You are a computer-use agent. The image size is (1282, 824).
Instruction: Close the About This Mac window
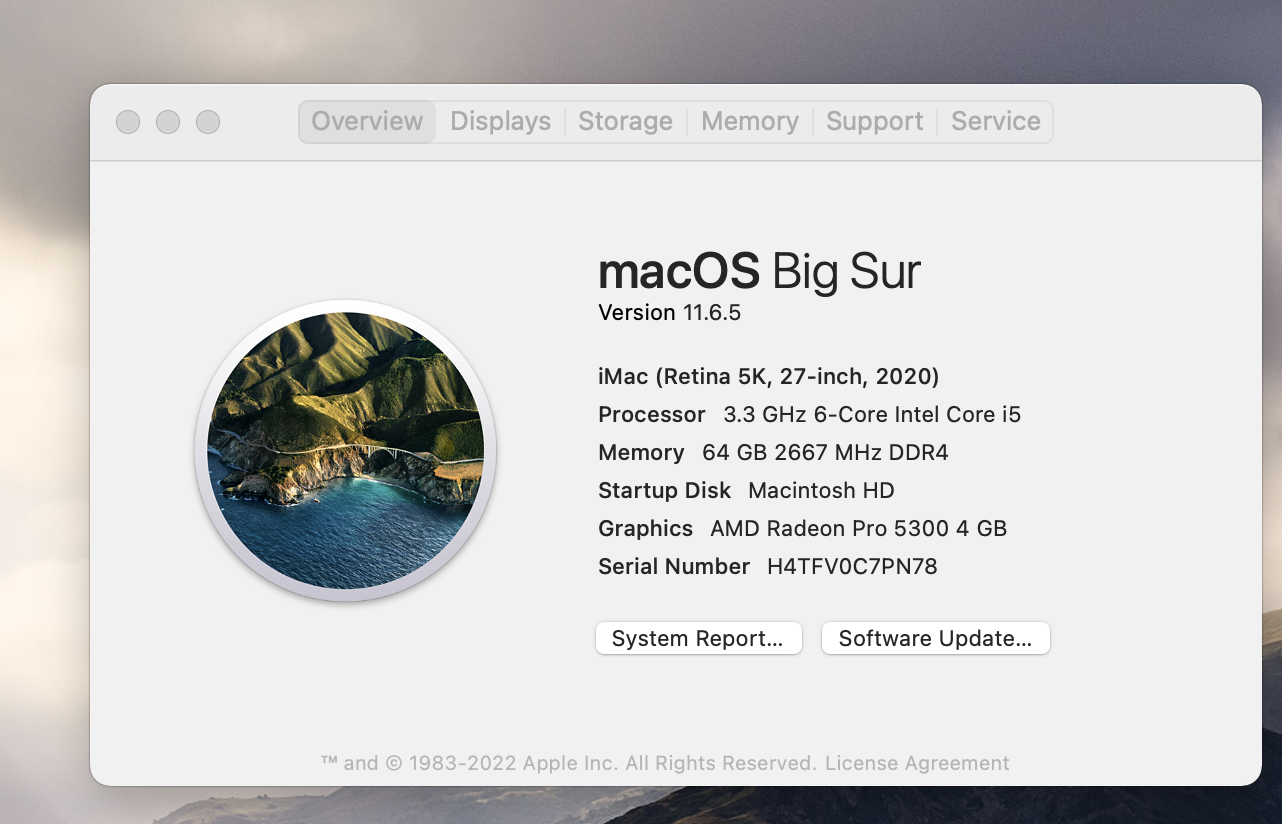click(128, 122)
